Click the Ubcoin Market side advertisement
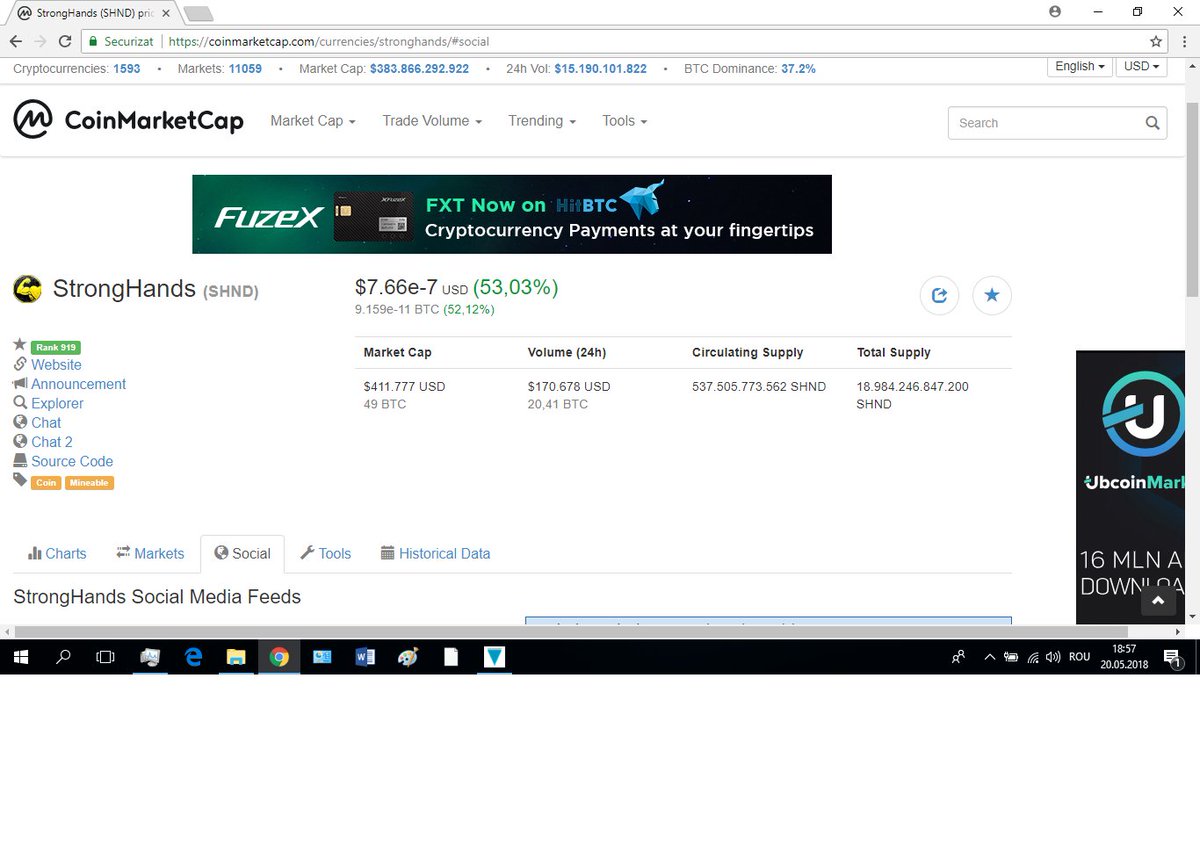 click(x=1130, y=487)
